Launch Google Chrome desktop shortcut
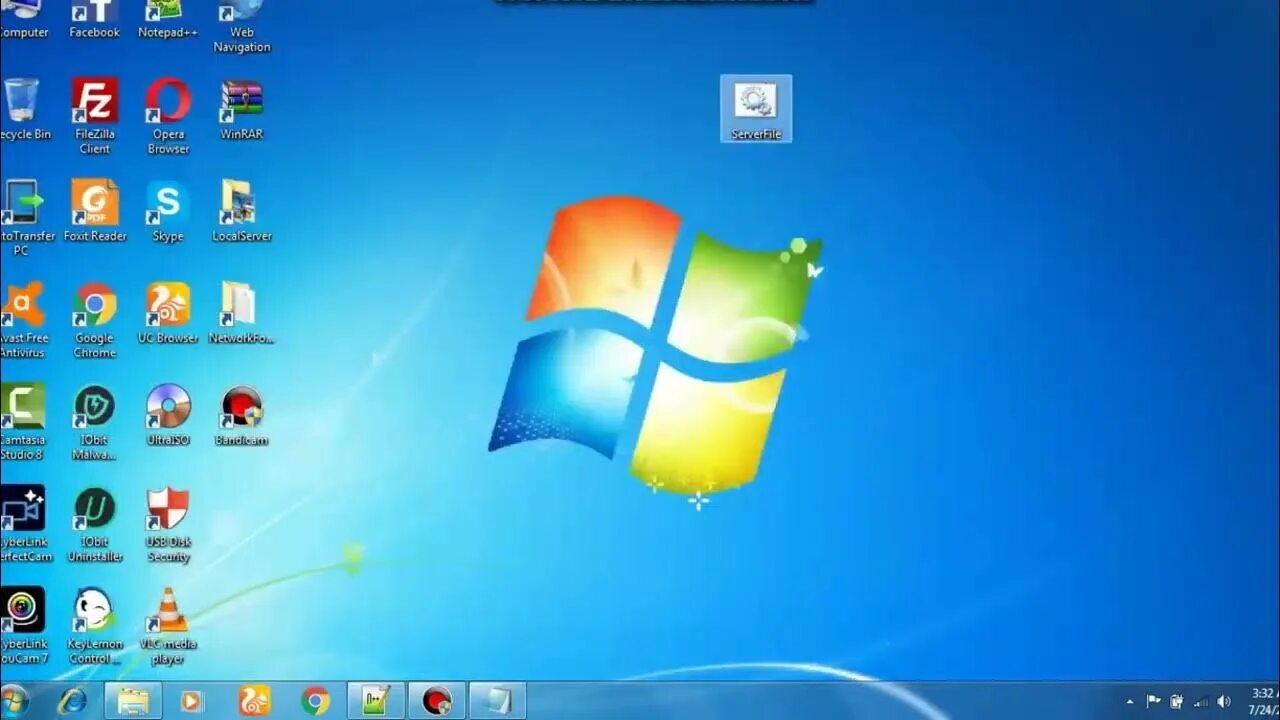Screen dimensions: 1280x720 (95, 320)
